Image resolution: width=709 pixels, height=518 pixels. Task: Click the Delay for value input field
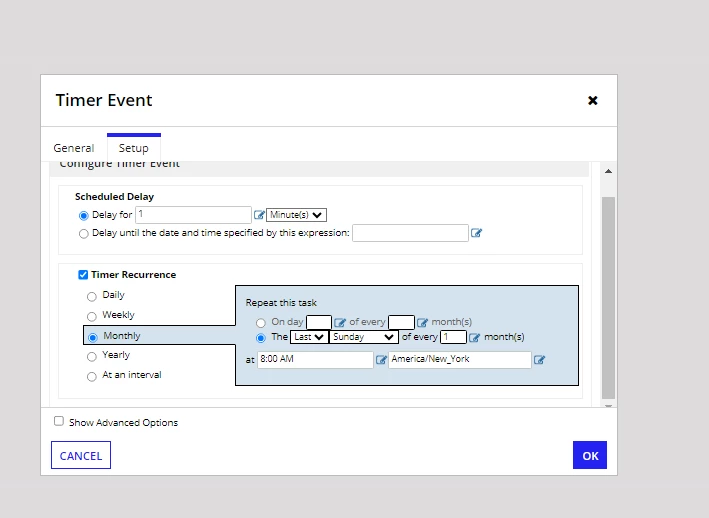(194, 215)
